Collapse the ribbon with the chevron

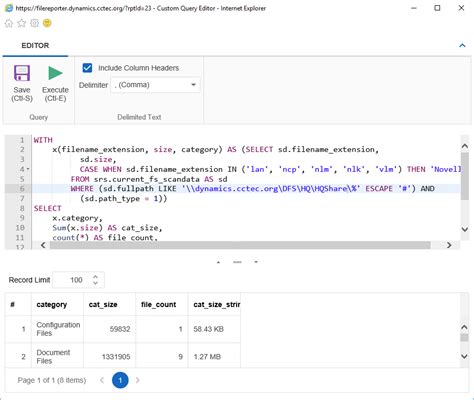(x=462, y=45)
